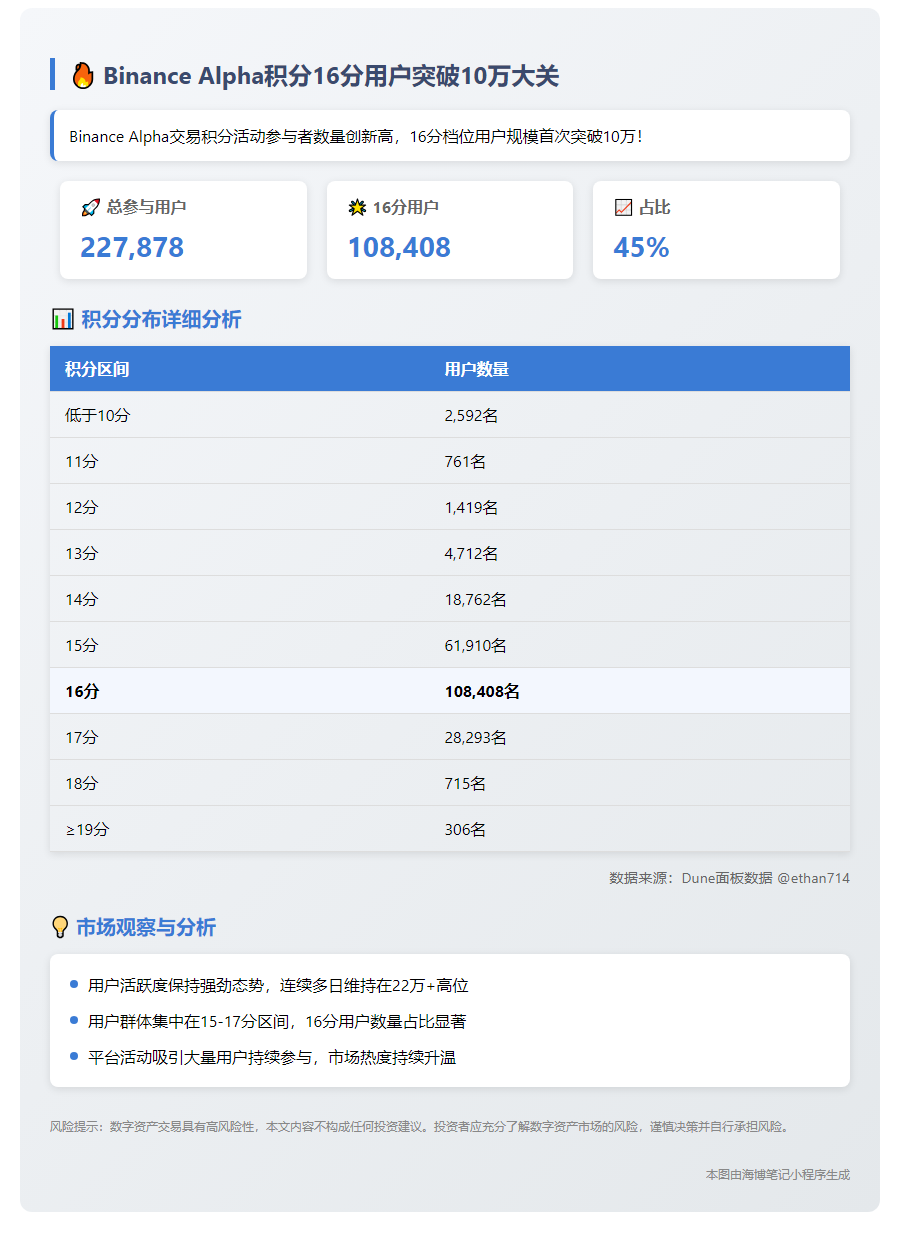Select the 12分 row label
Screen dimensions: 900x1244
[82, 507]
